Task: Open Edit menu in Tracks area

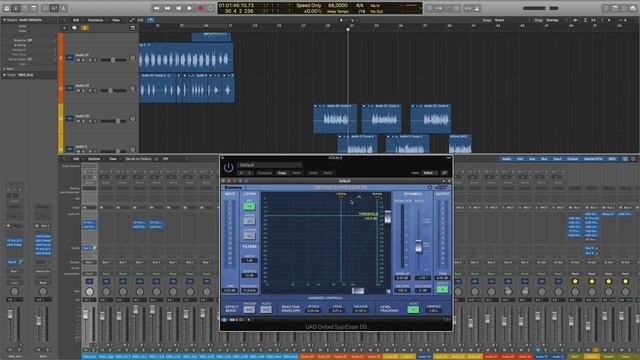Action: (76, 20)
